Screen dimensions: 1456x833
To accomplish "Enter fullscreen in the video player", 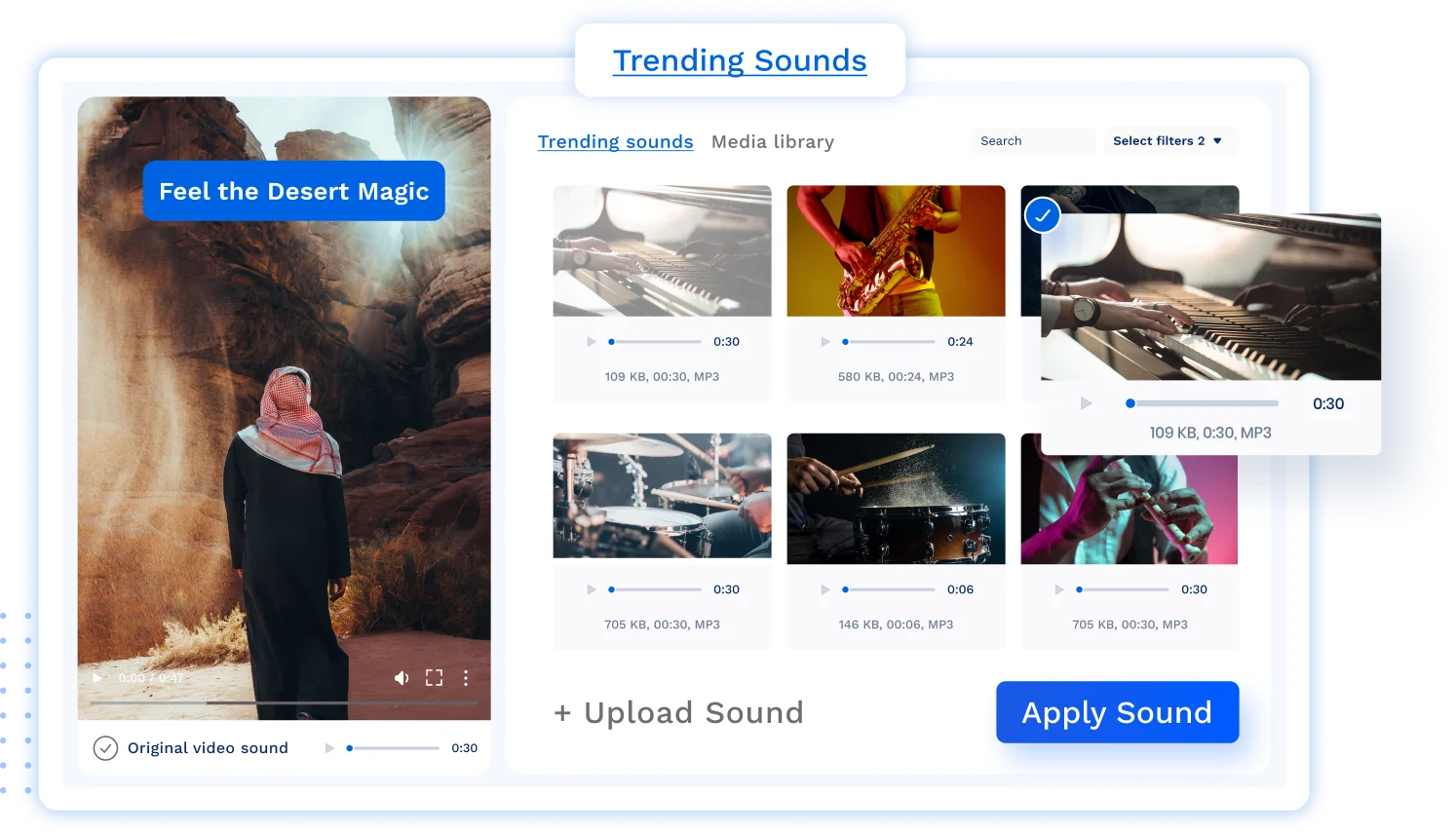I will [434, 677].
